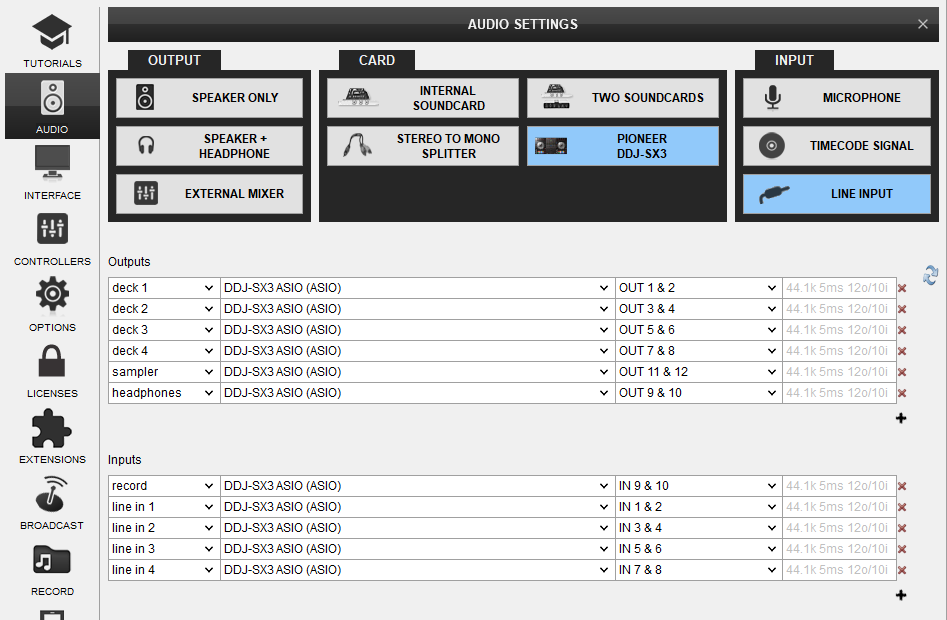Open the deck 3 output type dropdown
Screen dimensions: 947x620
pos(164,330)
